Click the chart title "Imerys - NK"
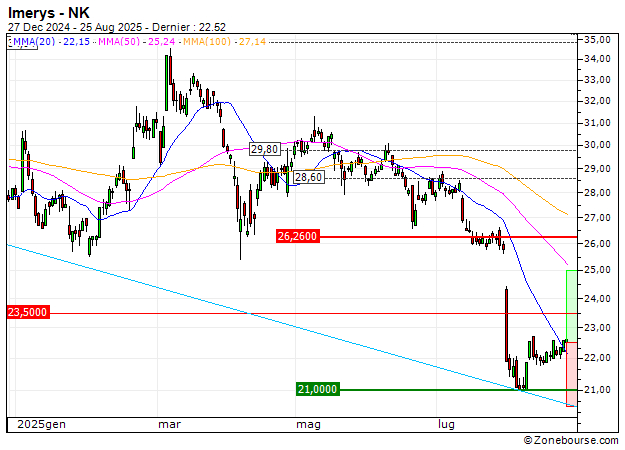The height and width of the screenshot is (450, 625). pyautogui.click(x=49, y=13)
